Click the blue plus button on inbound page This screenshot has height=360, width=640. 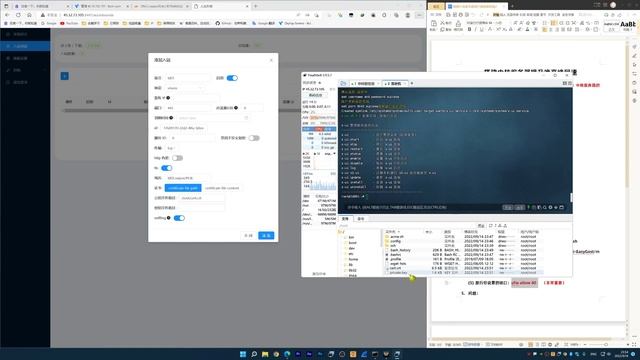64,76
